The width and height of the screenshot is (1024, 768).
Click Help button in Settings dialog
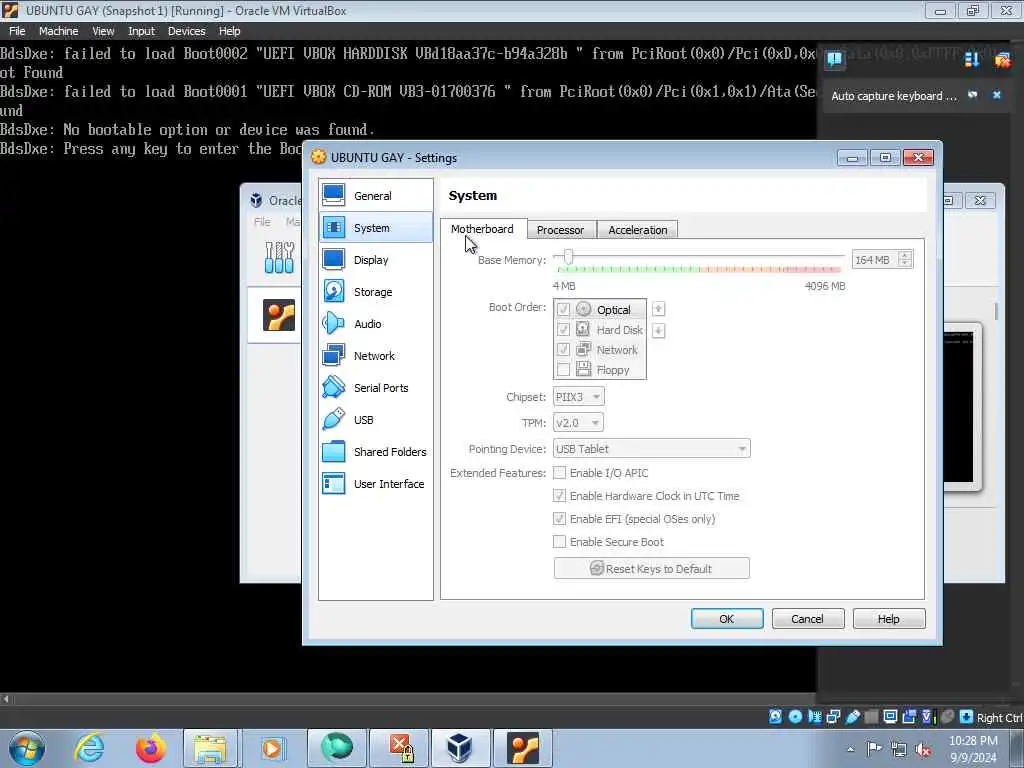point(889,618)
